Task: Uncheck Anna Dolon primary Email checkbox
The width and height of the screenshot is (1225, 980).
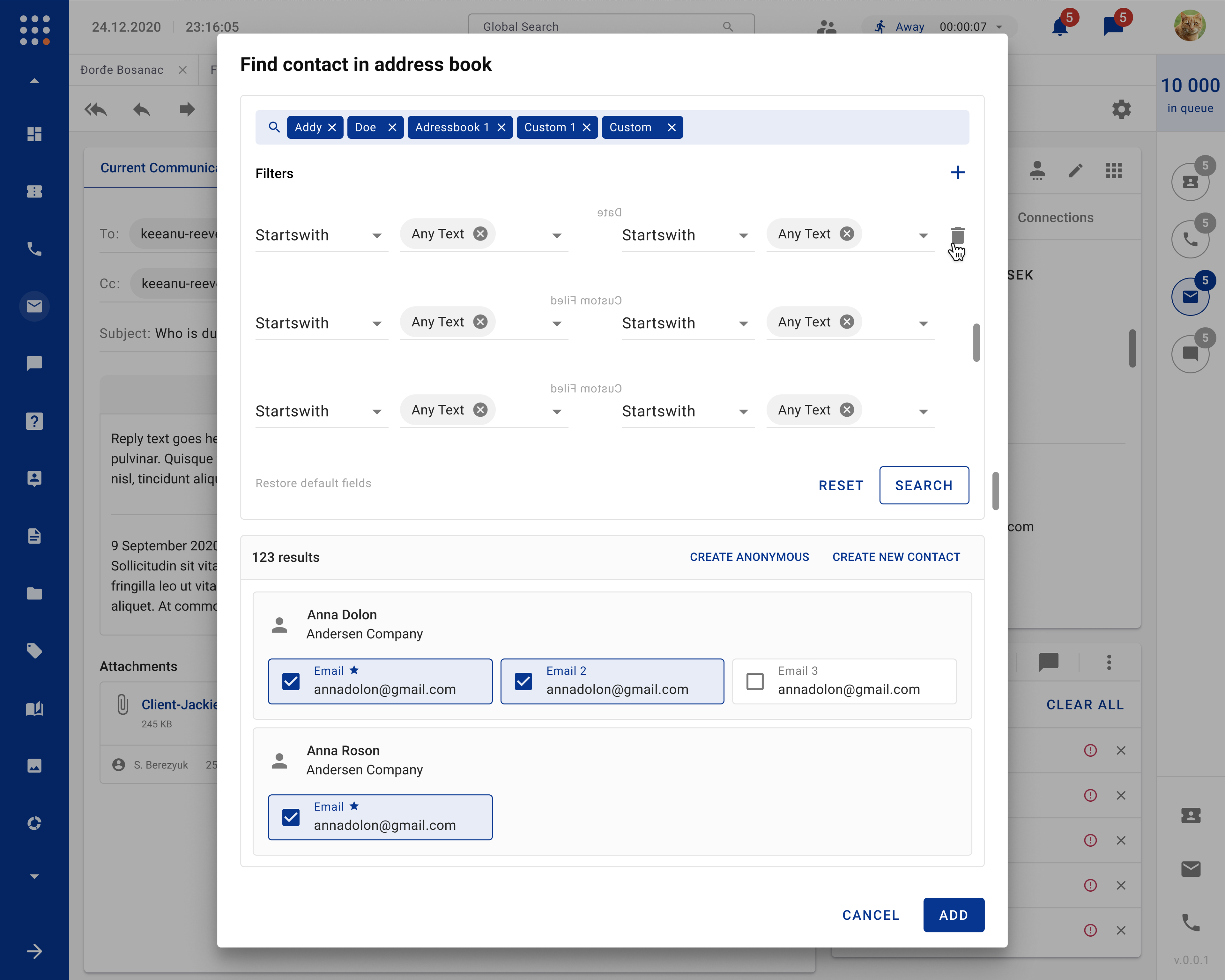Action: point(291,681)
